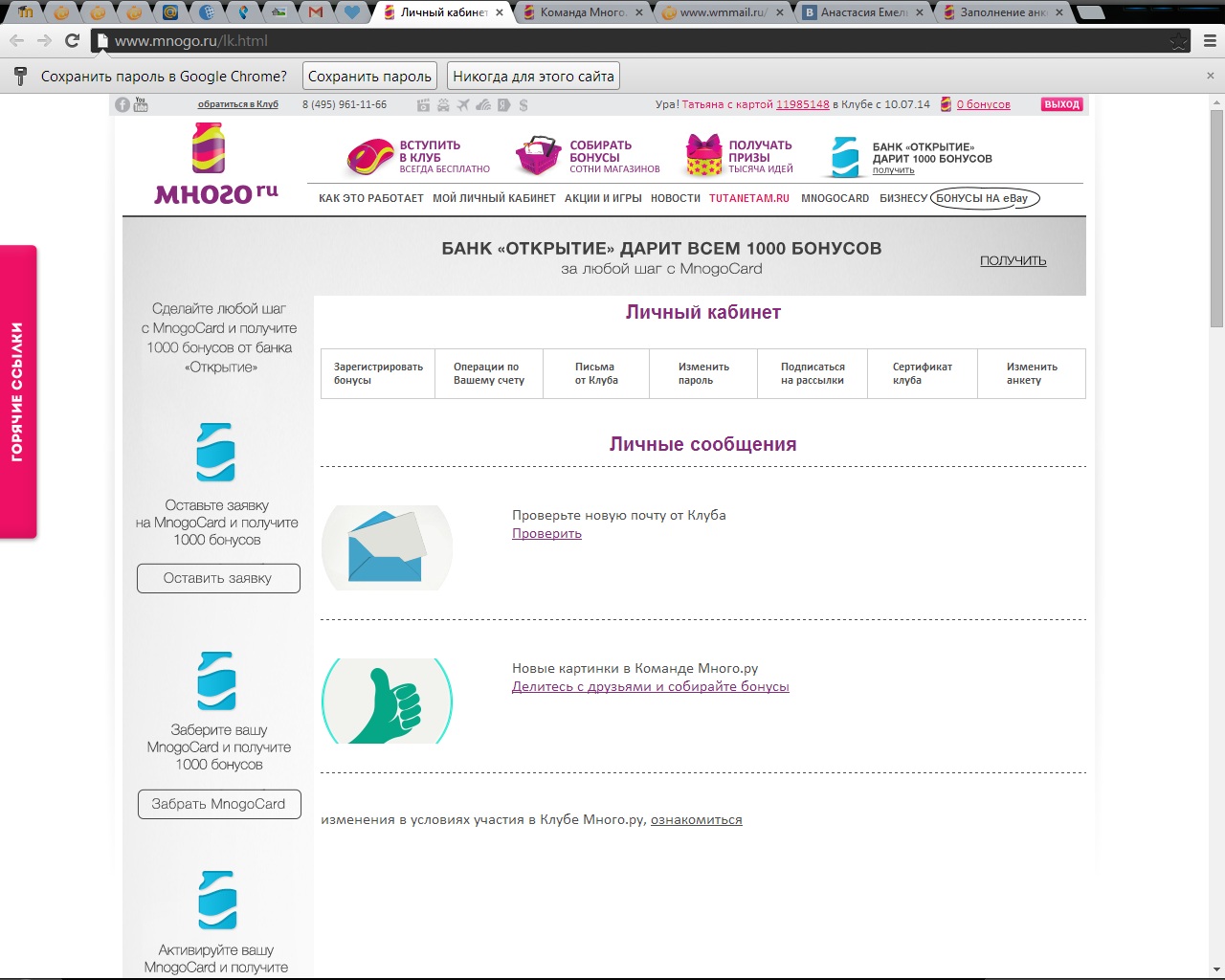This screenshot has width=1225, height=980.
Task: Open МОЙ ЛИЧНЫЙ КАБИНЕТ menu item
Action: (494, 198)
